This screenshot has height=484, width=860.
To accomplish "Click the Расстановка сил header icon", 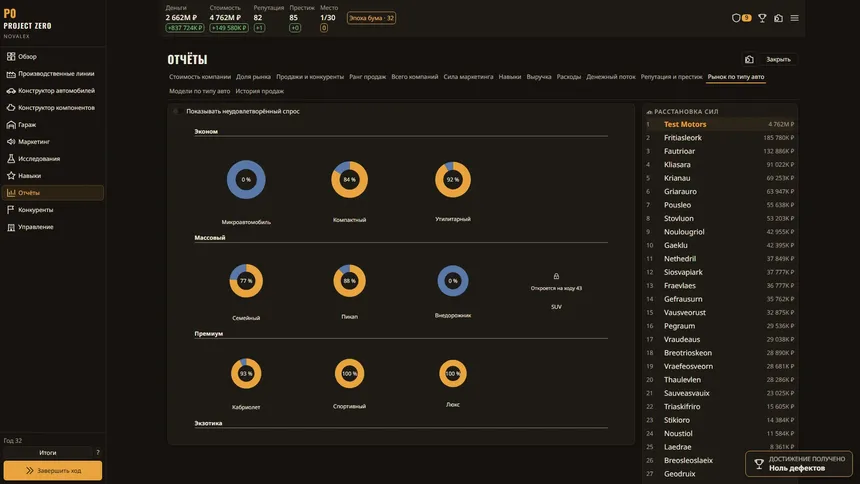I will tap(649, 111).
